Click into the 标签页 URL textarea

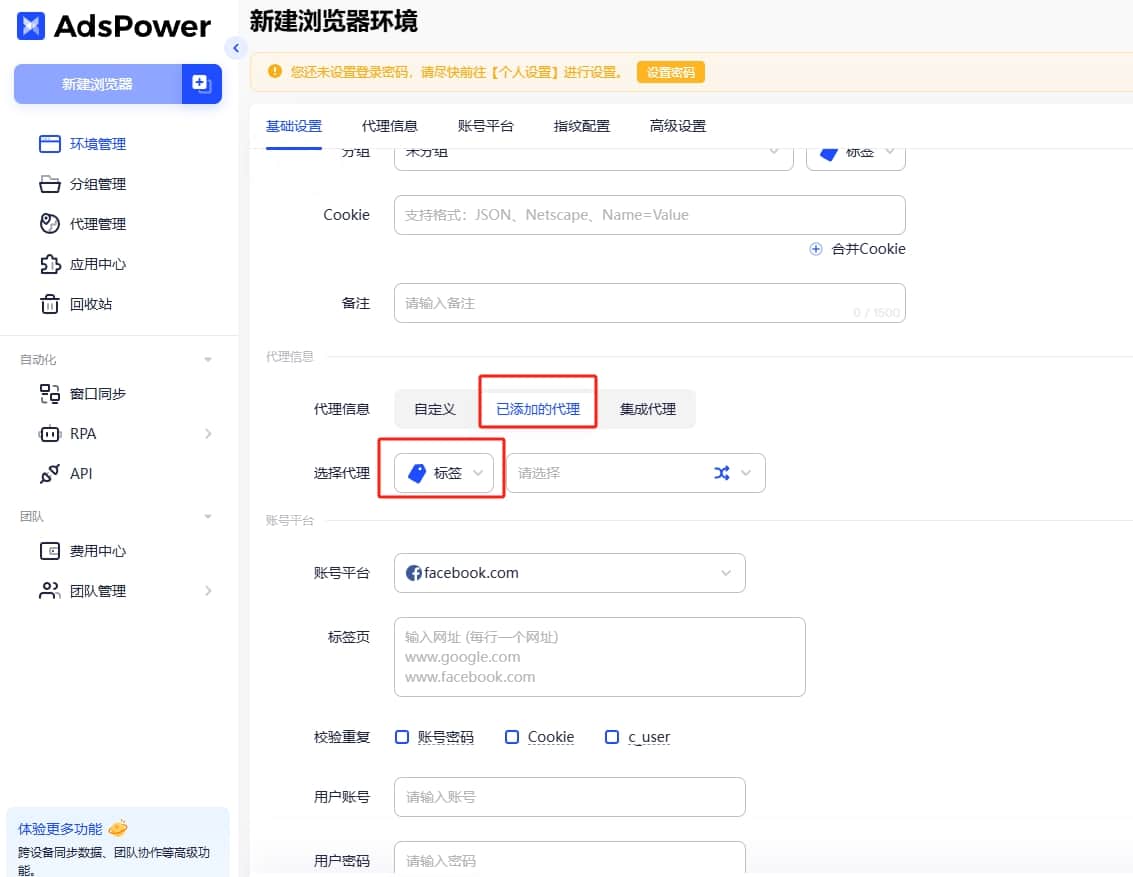point(600,657)
